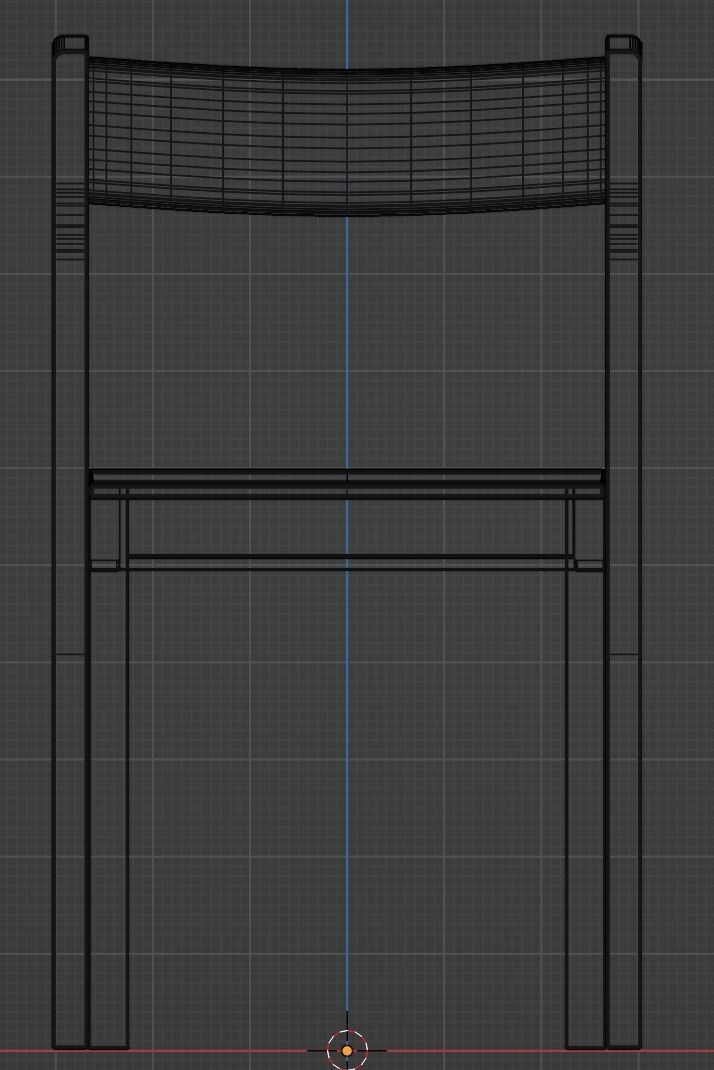Click the orange object origin dot
Viewport: 714px width, 1070px height.
tap(347, 1051)
